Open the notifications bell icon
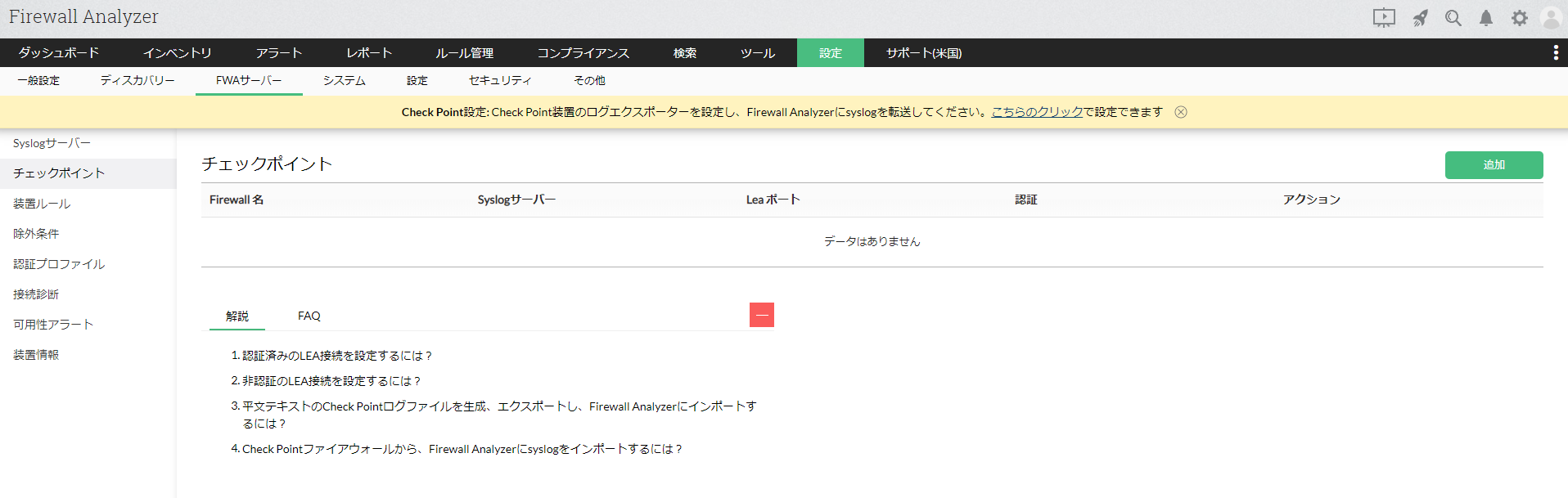1568x498 pixels. tap(1486, 18)
